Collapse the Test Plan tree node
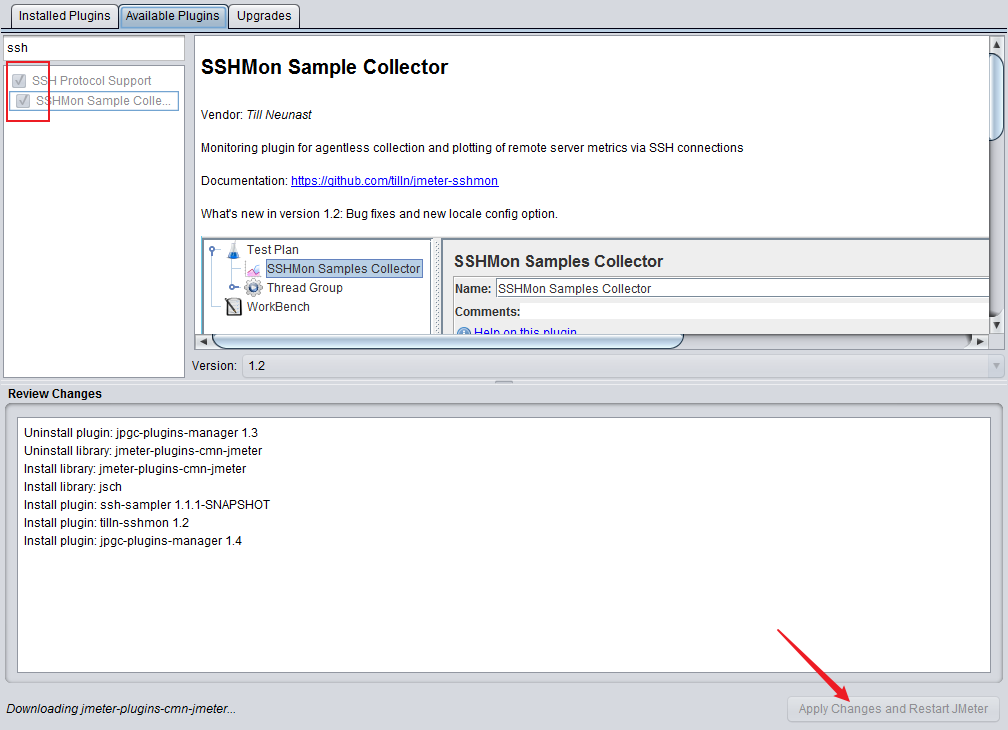The image size is (1008, 730). (x=213, y=250)
